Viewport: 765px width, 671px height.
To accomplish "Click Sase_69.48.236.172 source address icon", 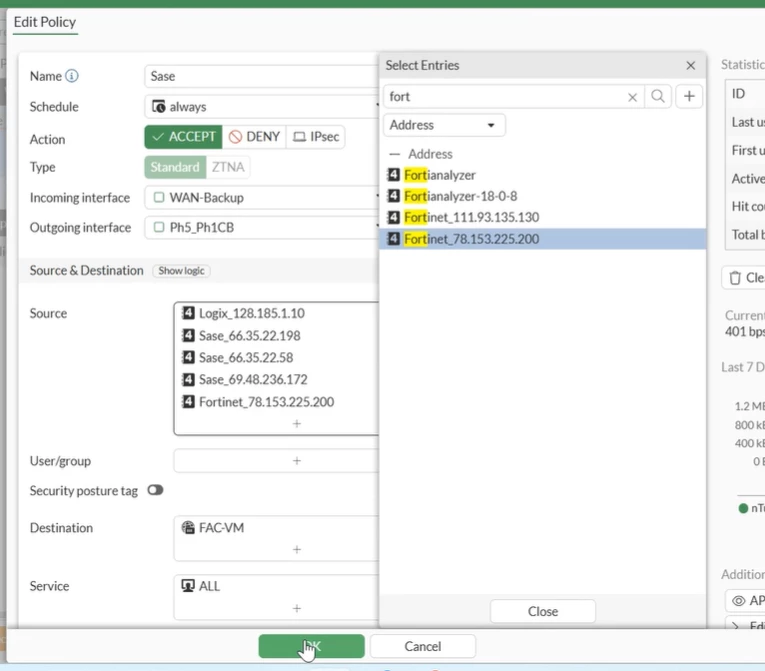I will (x=188, y=379).
